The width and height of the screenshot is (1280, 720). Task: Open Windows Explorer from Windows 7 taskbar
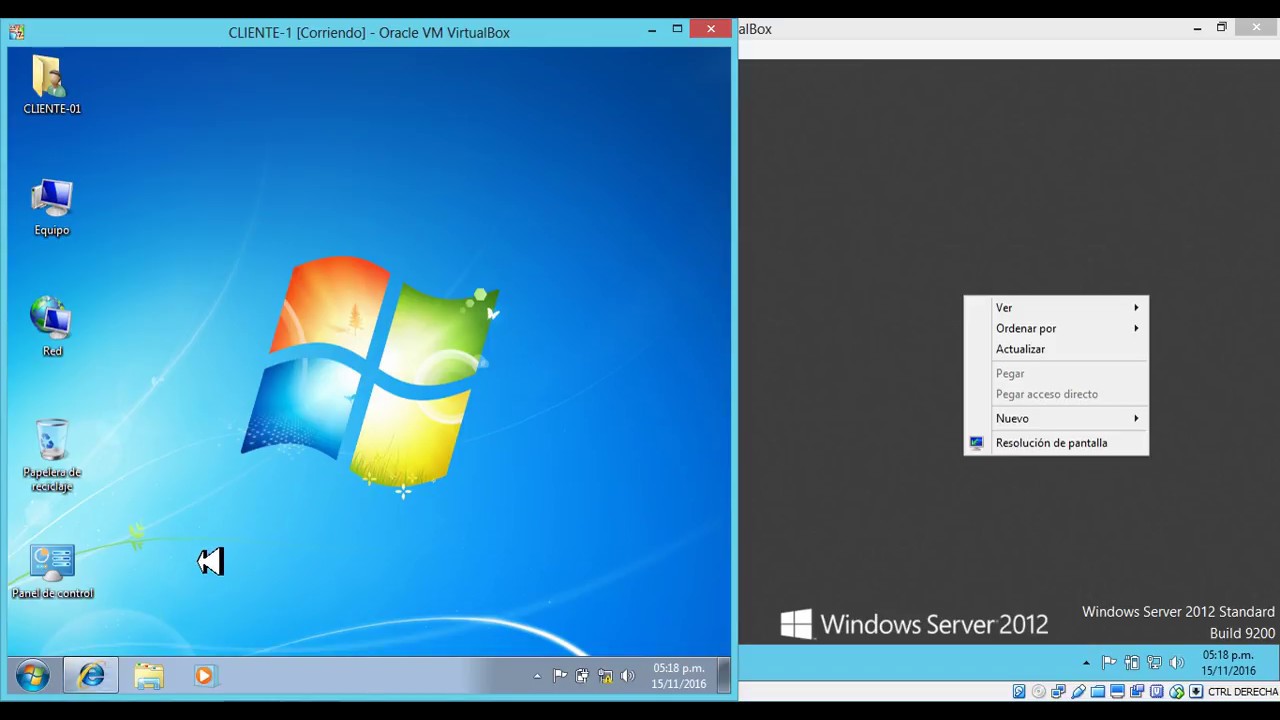(149, 676)
